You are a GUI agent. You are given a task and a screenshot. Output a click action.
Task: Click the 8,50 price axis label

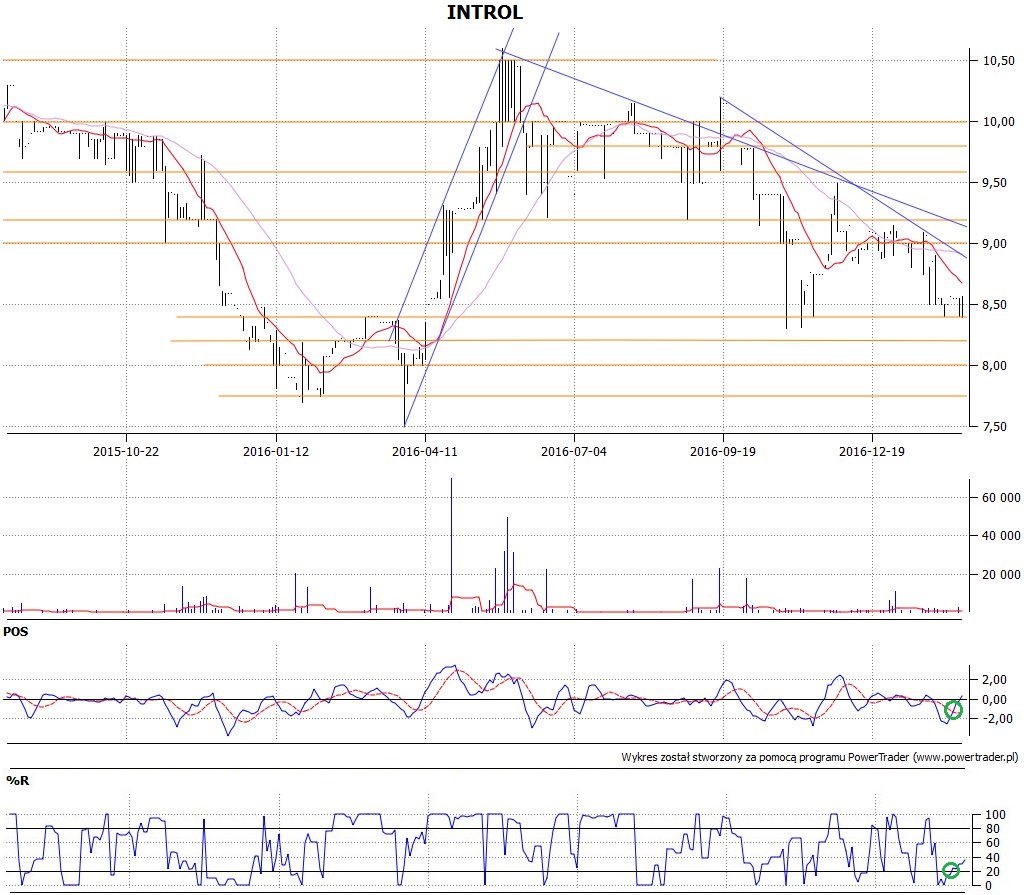[994, 304]
